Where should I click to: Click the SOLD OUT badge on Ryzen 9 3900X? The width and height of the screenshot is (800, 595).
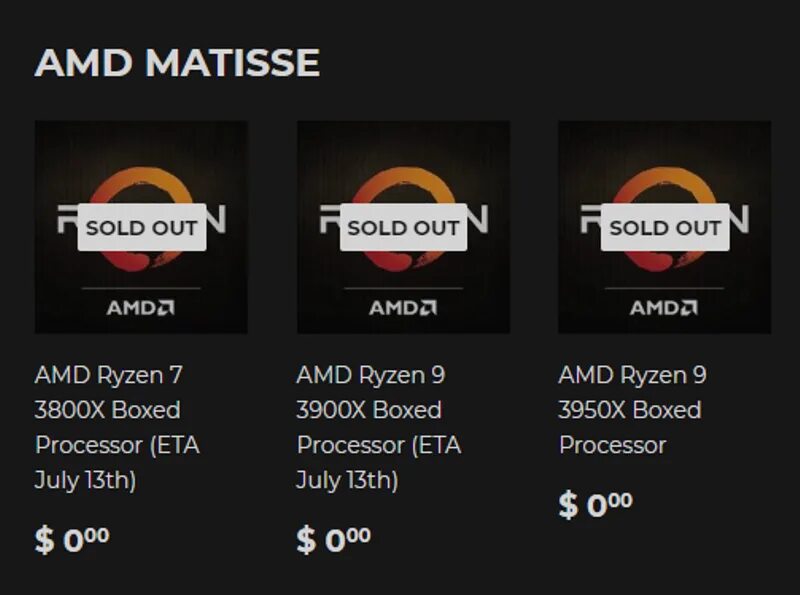403,227
